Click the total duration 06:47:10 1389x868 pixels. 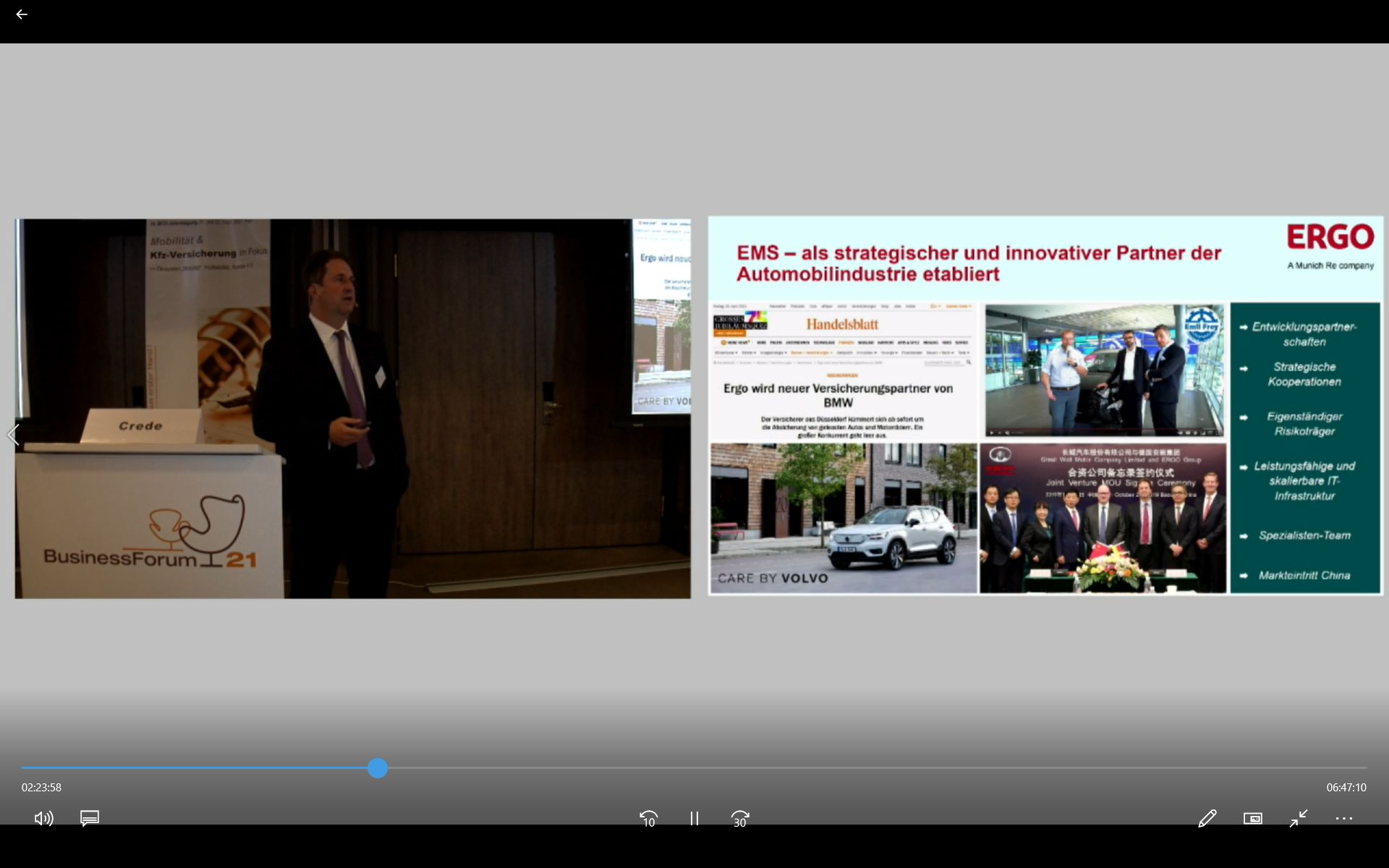point(1346,787)
